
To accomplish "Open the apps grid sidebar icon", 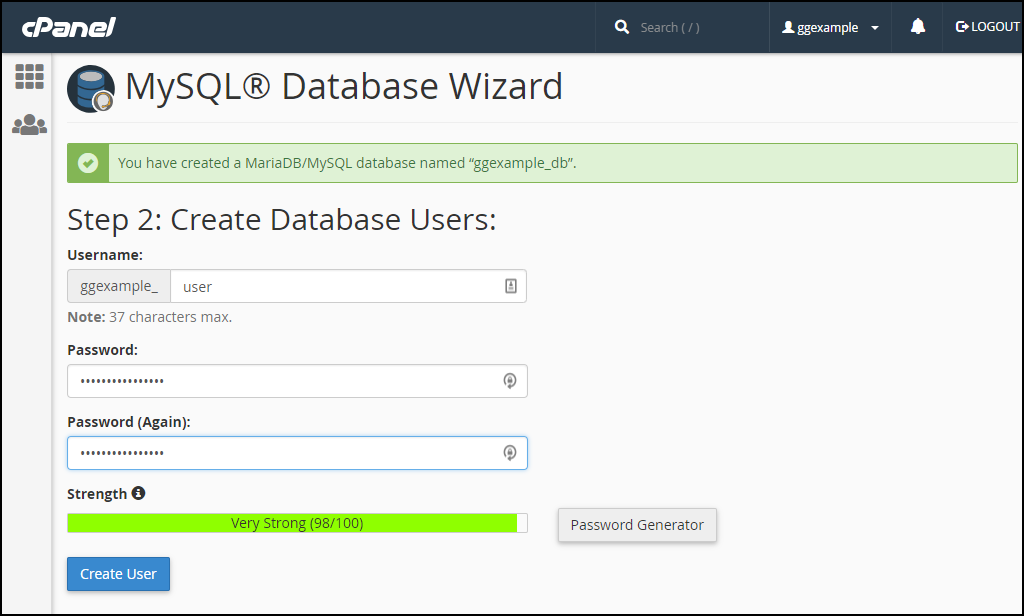I will (29, 76).
